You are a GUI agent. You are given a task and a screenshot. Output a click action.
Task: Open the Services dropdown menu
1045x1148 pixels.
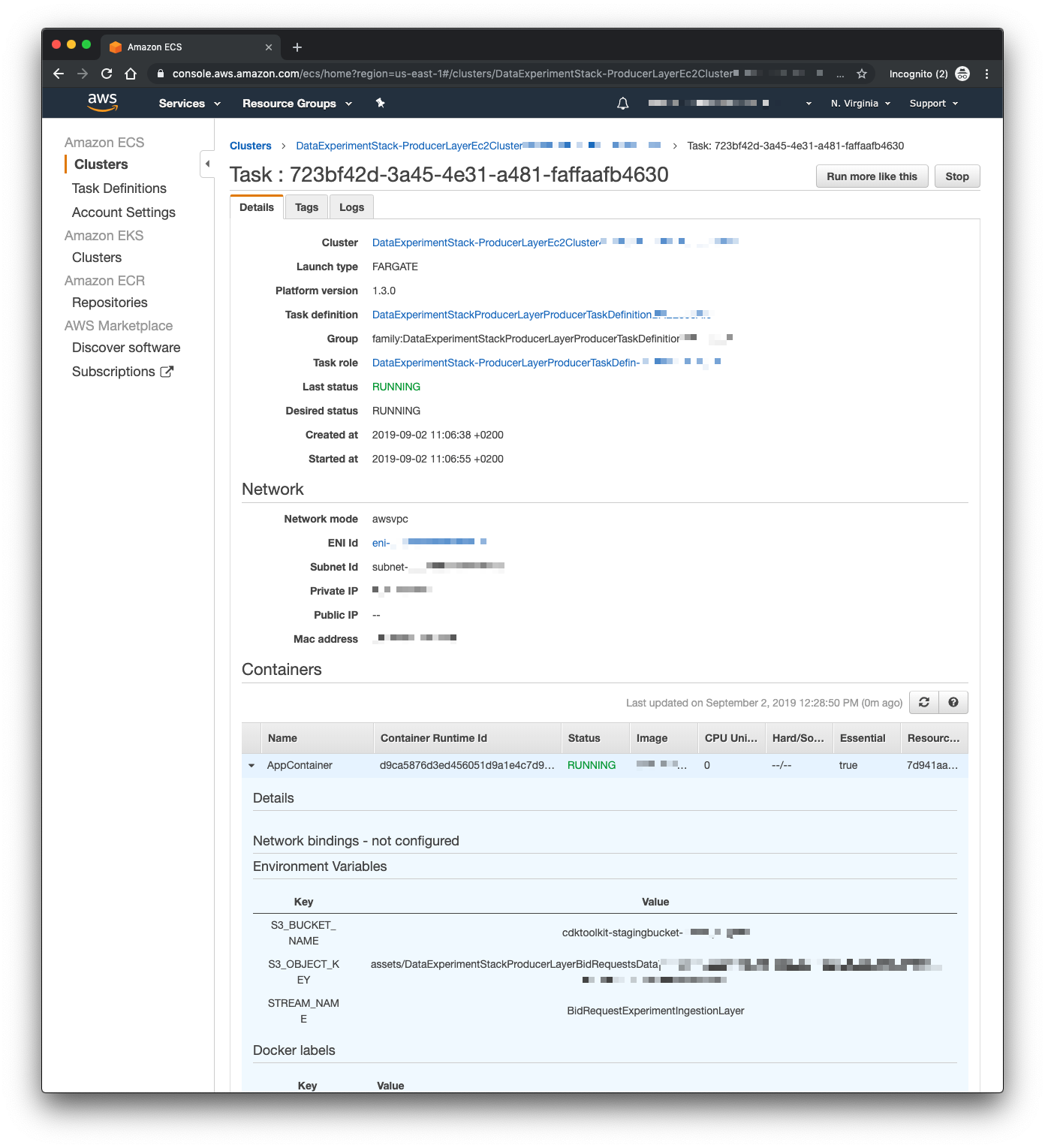[189, 104]
